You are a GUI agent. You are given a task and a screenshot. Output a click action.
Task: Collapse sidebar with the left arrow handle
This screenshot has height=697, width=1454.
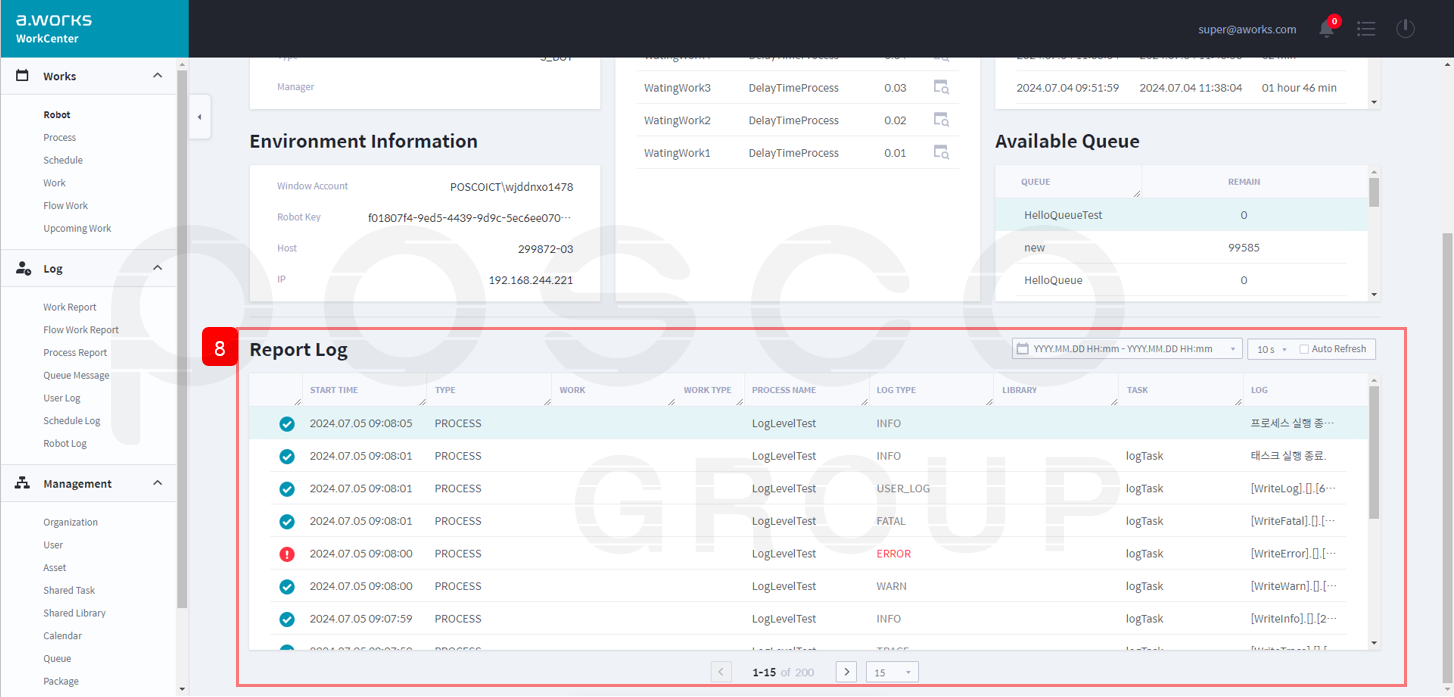199,117
